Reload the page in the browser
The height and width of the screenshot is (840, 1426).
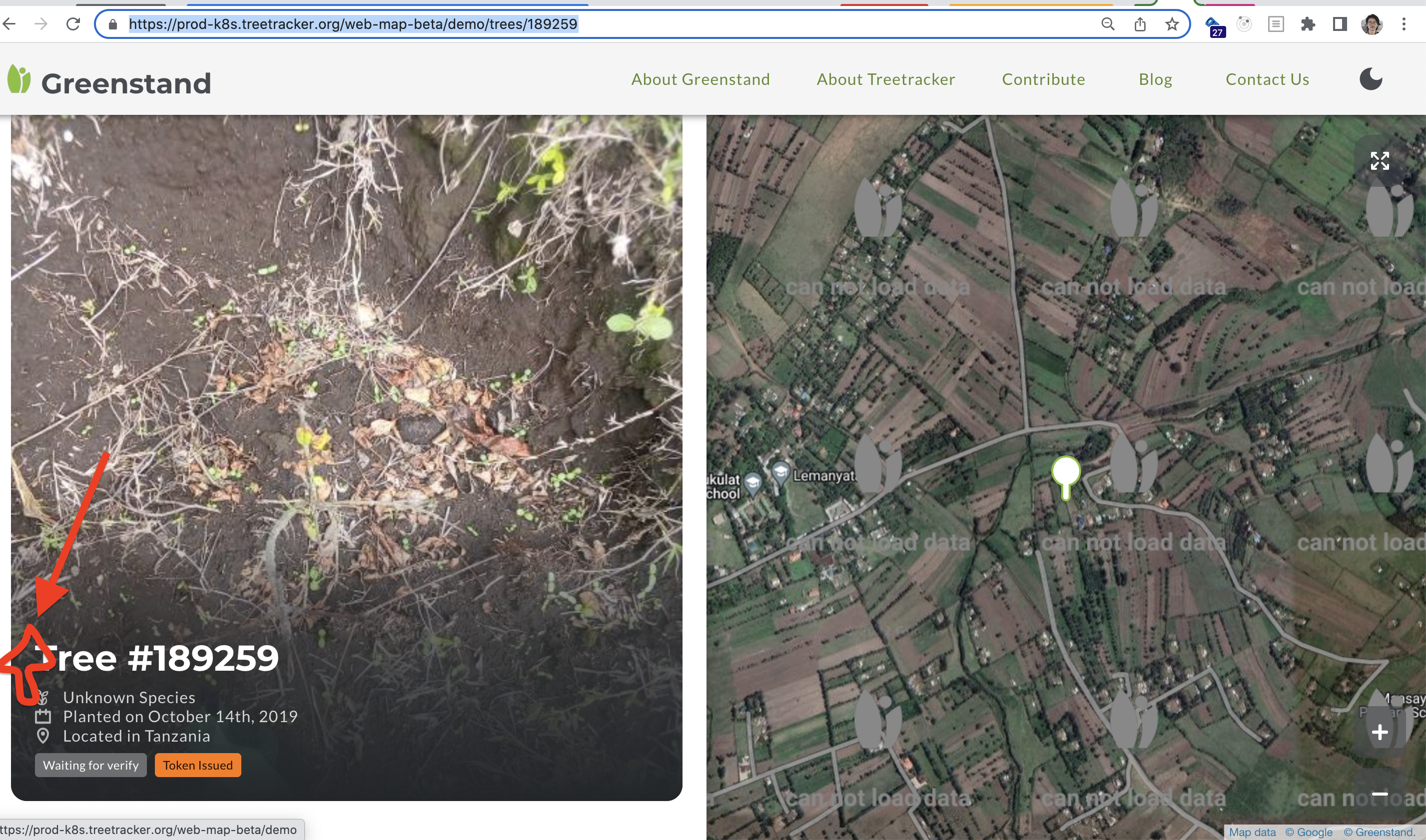pyautogui.click(x=72, y=24)
